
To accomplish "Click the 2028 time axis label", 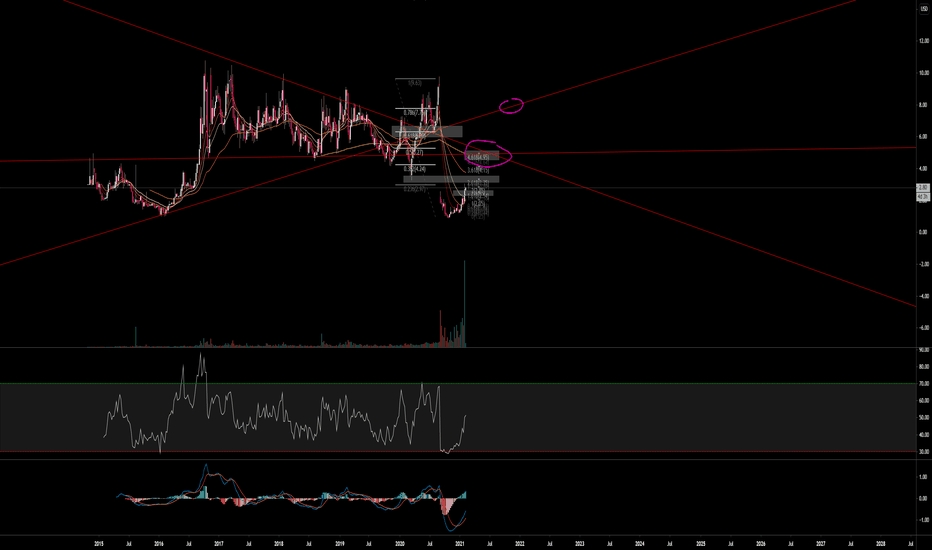I will 881,543.
